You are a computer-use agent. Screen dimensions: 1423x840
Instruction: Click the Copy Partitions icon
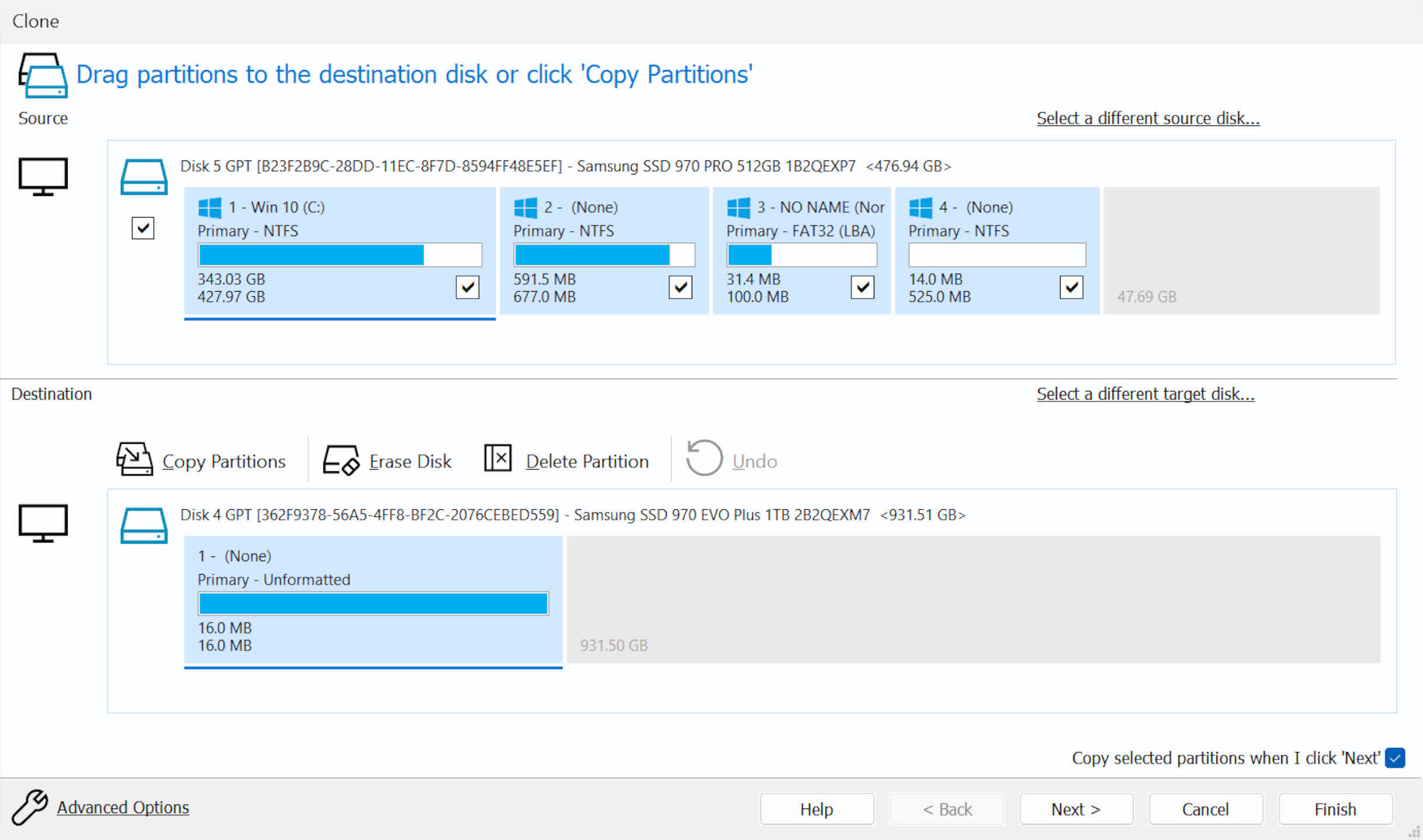pos(134,460)
